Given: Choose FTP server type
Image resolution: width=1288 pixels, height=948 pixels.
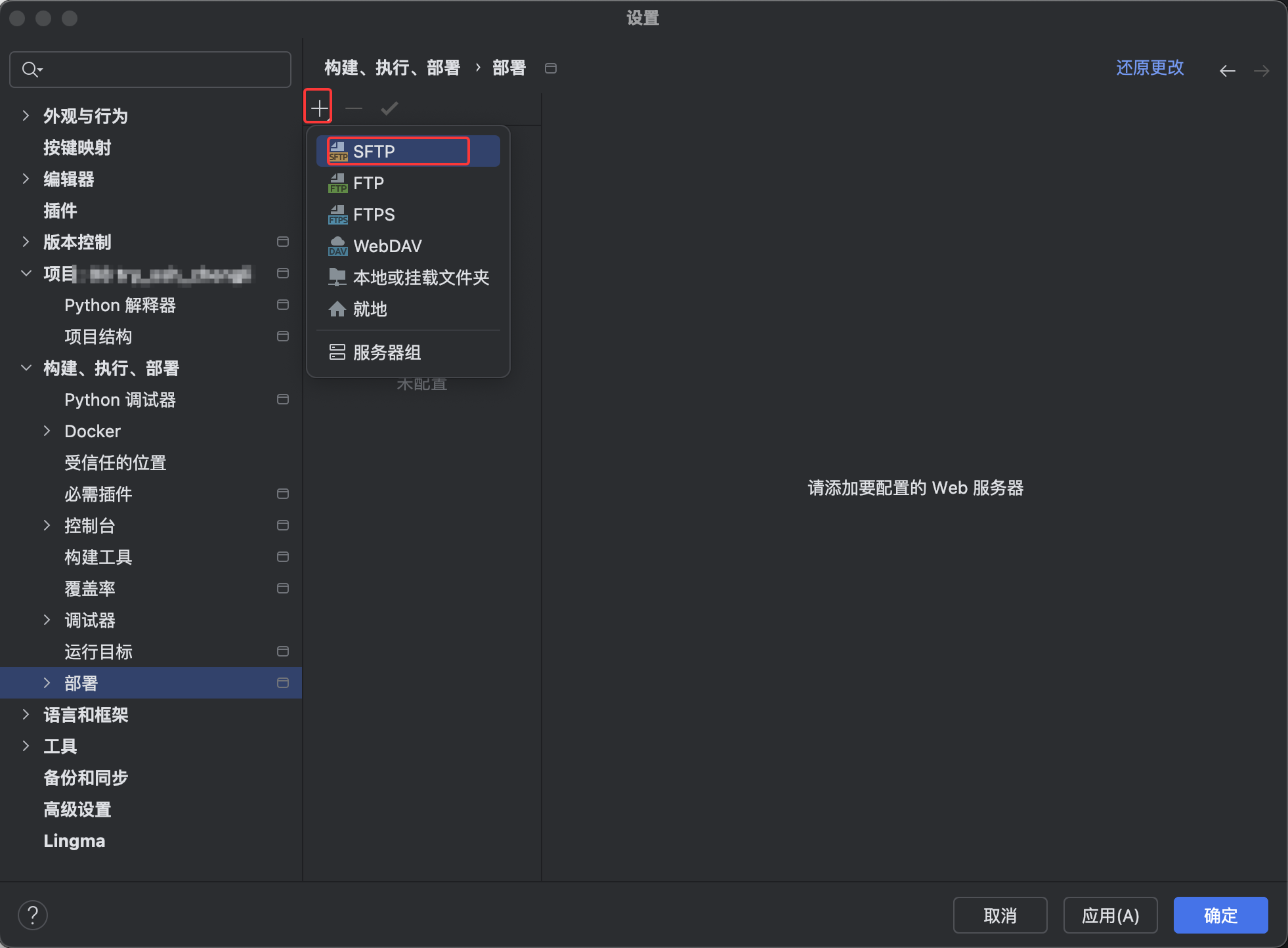Looking at the screenshot, I should tap(368, 183).
